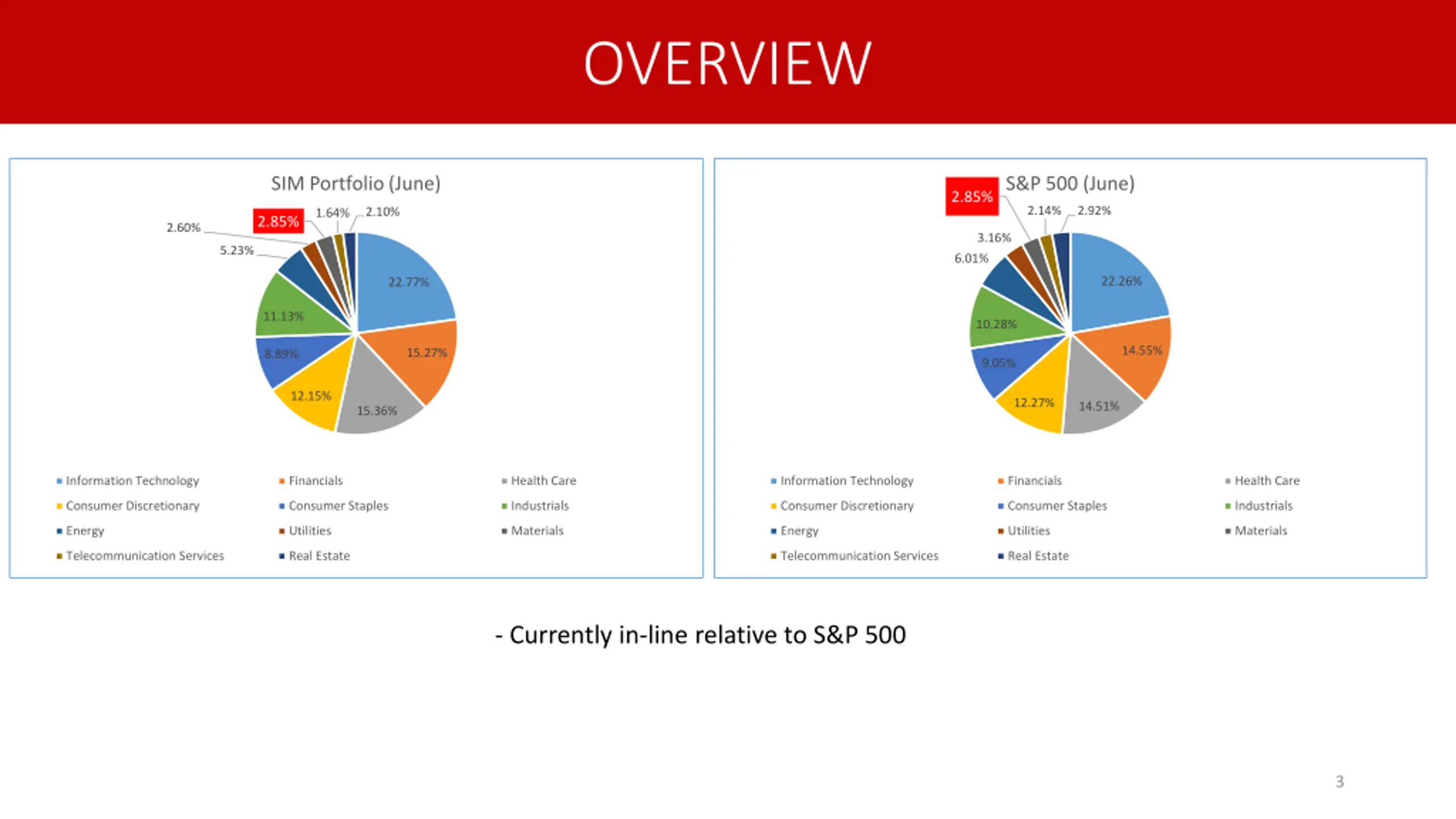
Task: Click the OVERVIEW slide title
Action: pos(727,63)
